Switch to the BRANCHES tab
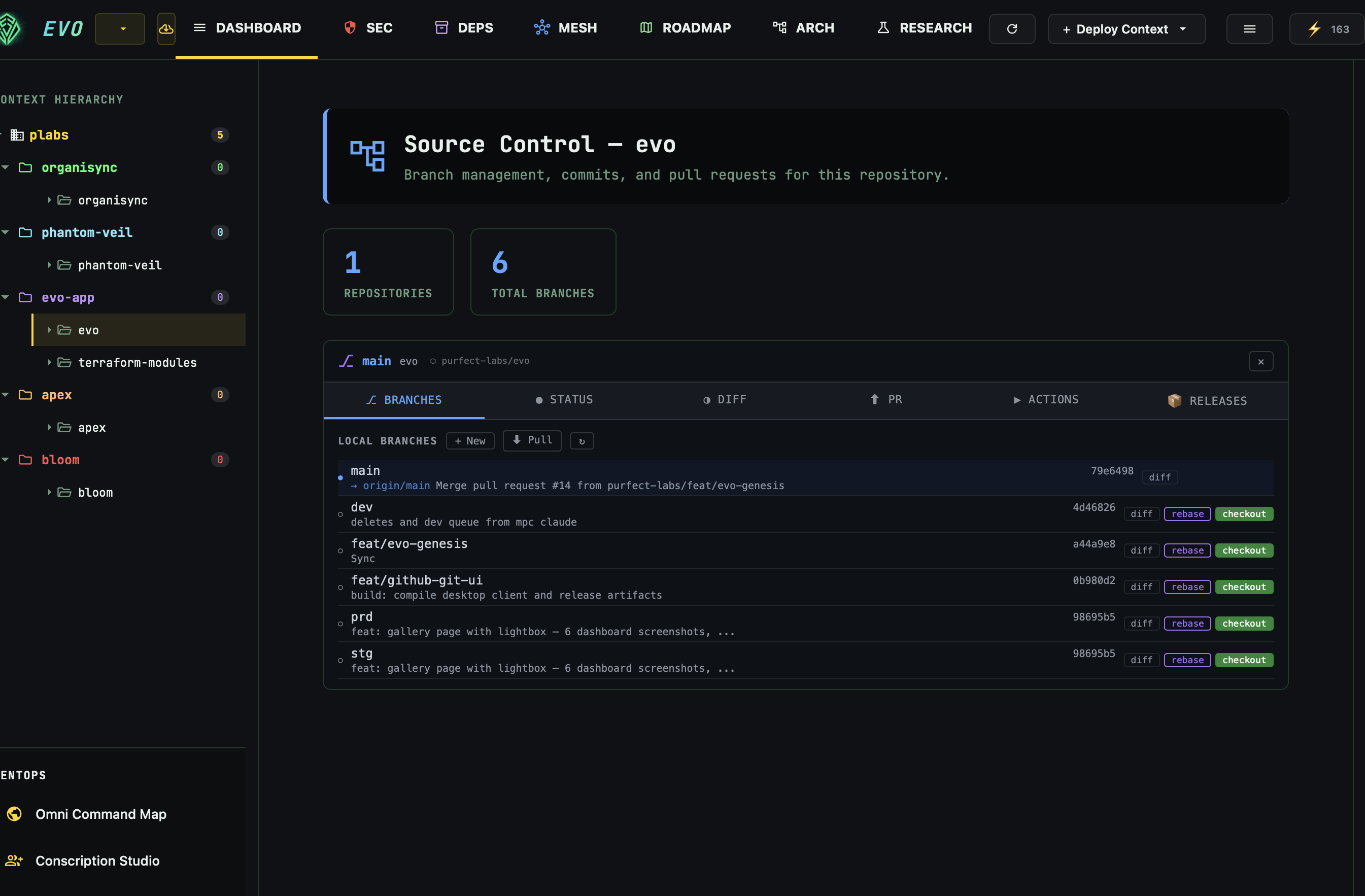 coord(404,400)
